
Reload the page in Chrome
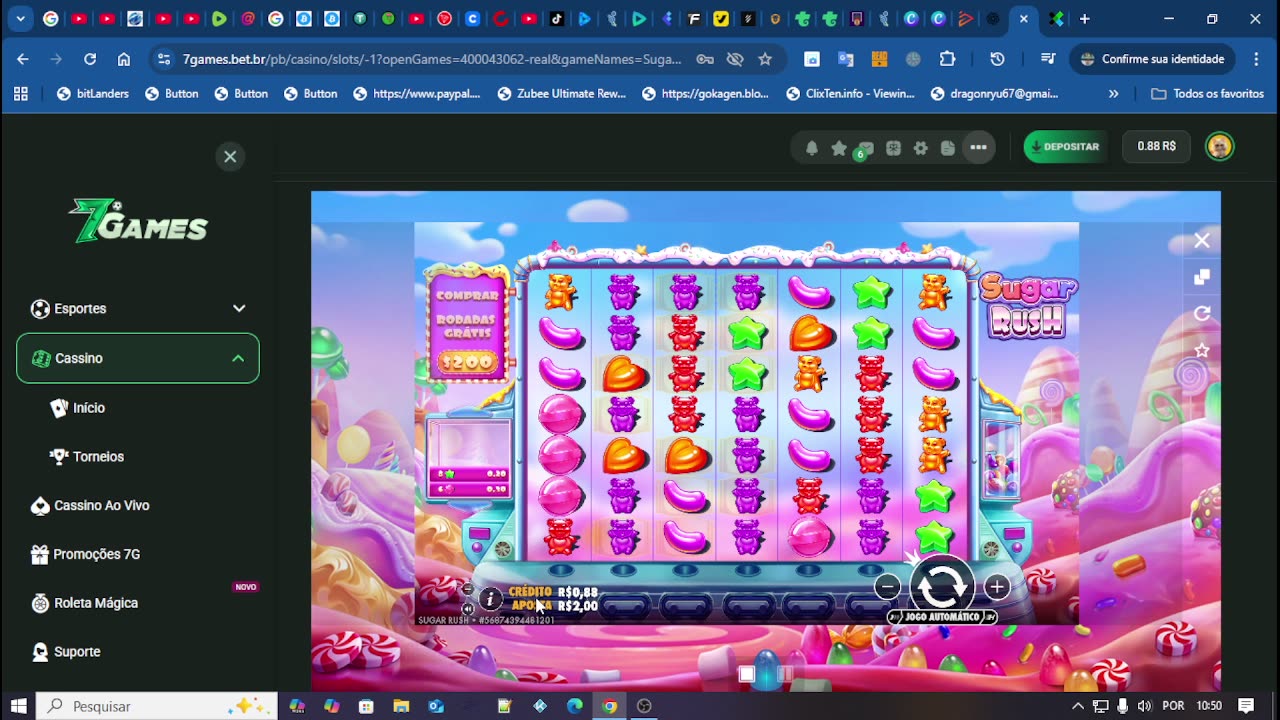[x=90, y=59]
